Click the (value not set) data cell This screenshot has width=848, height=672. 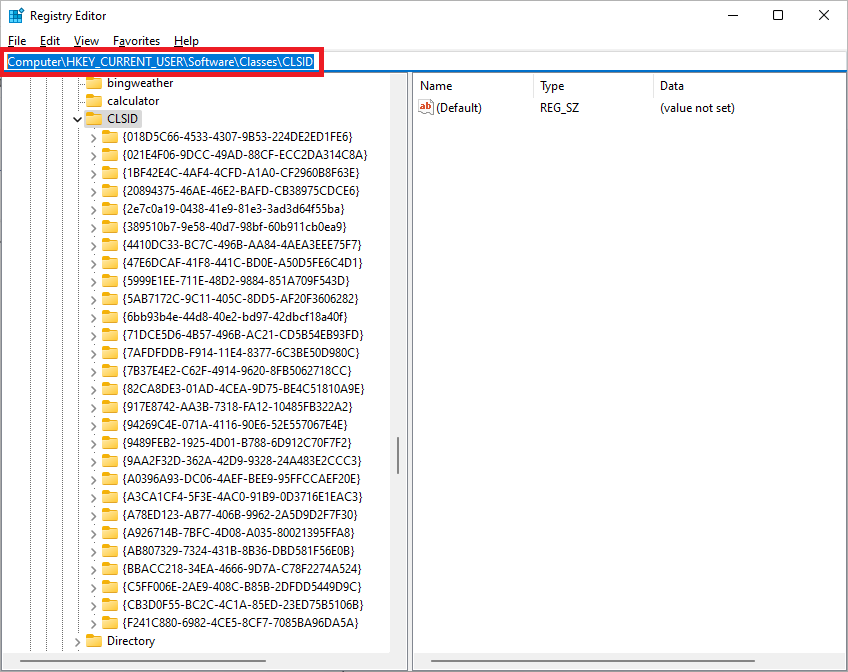(697, 108)
